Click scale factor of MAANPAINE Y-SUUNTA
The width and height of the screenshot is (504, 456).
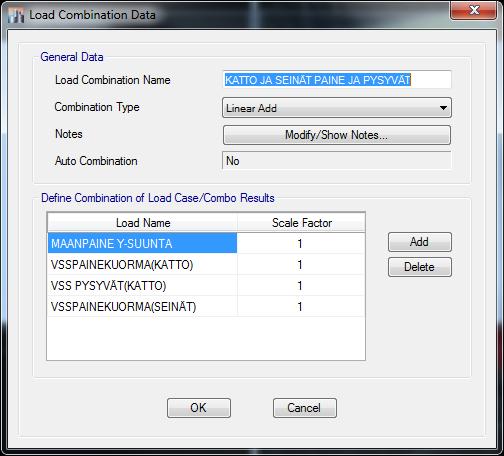[x=301, y=243]
